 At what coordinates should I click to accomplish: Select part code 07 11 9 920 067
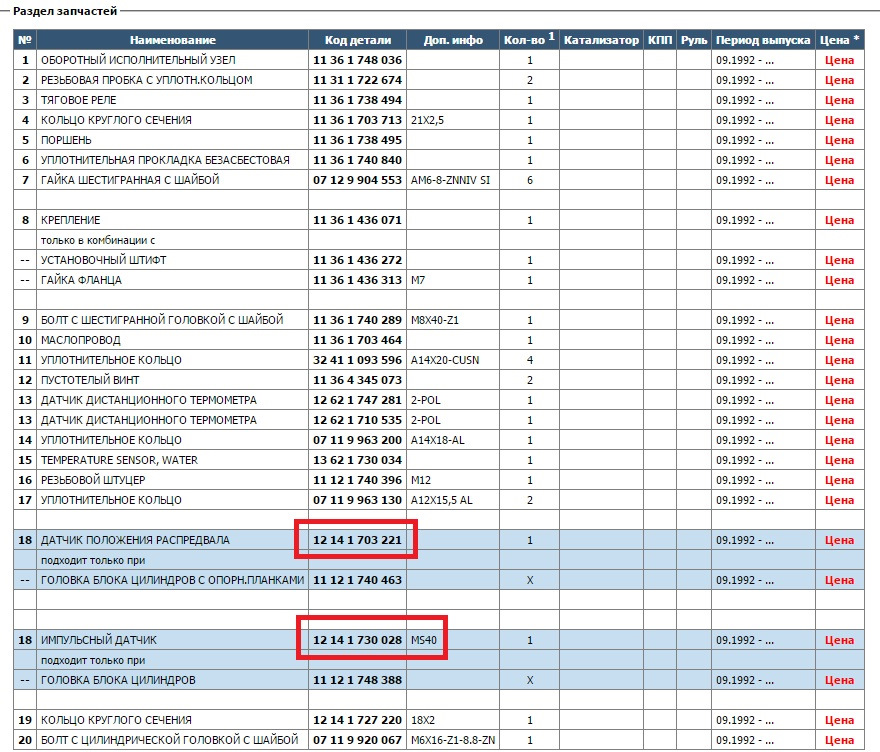(358, 740)
